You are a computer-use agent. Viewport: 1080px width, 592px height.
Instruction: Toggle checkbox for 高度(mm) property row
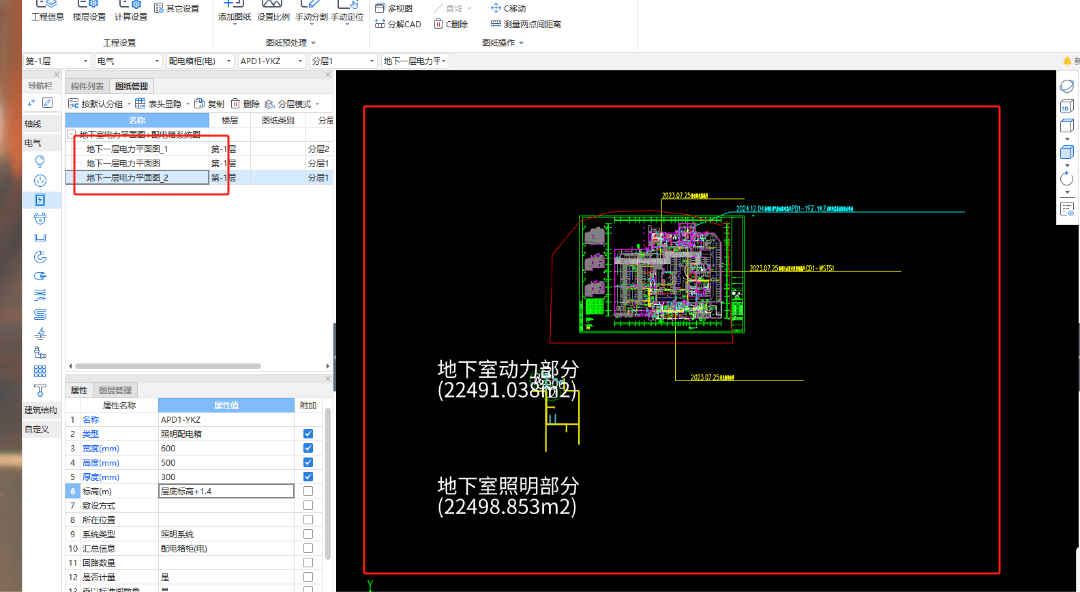(x=308, y=462)
